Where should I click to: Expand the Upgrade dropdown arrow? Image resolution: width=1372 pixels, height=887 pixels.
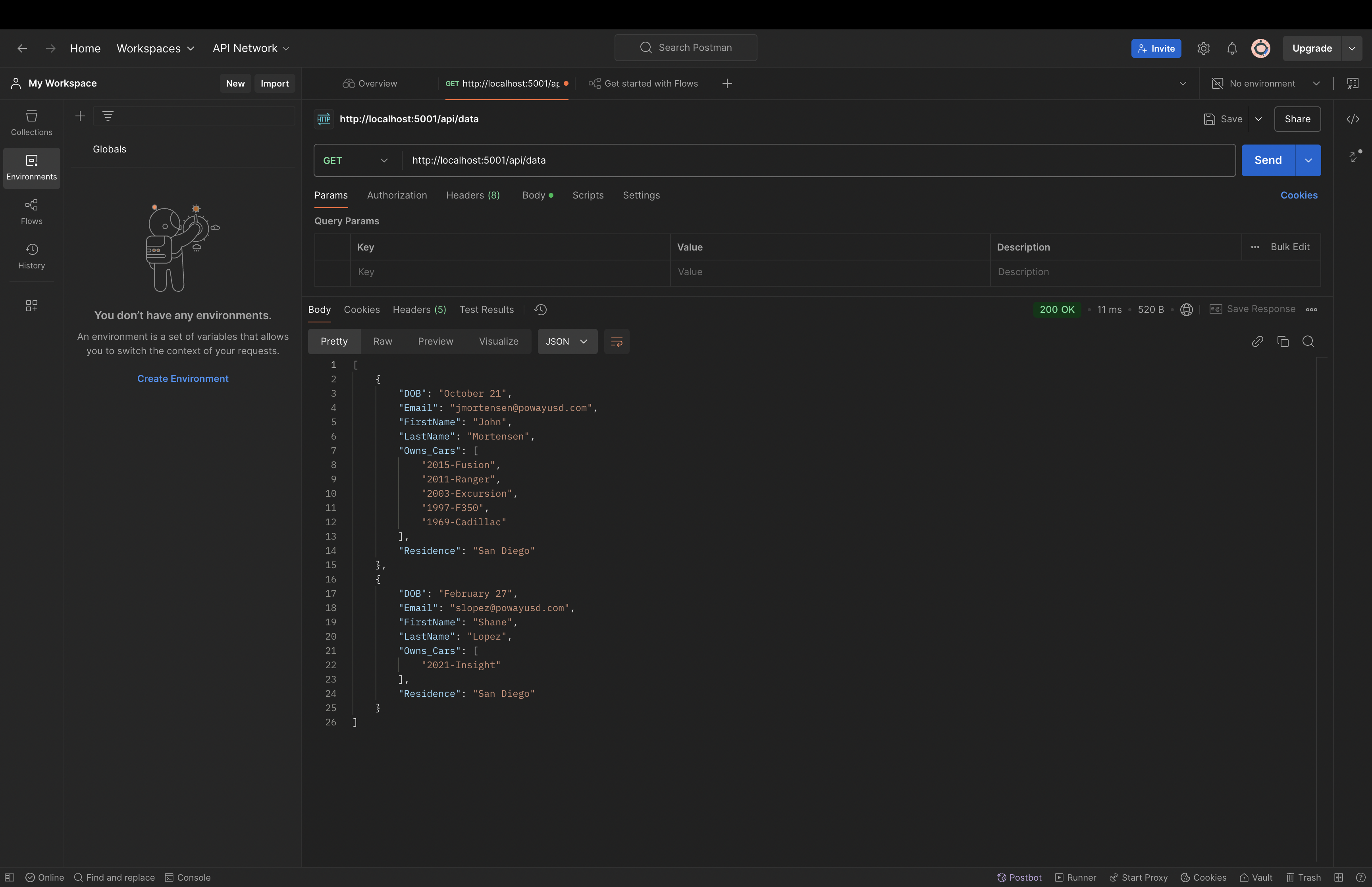click(1352, 48)
